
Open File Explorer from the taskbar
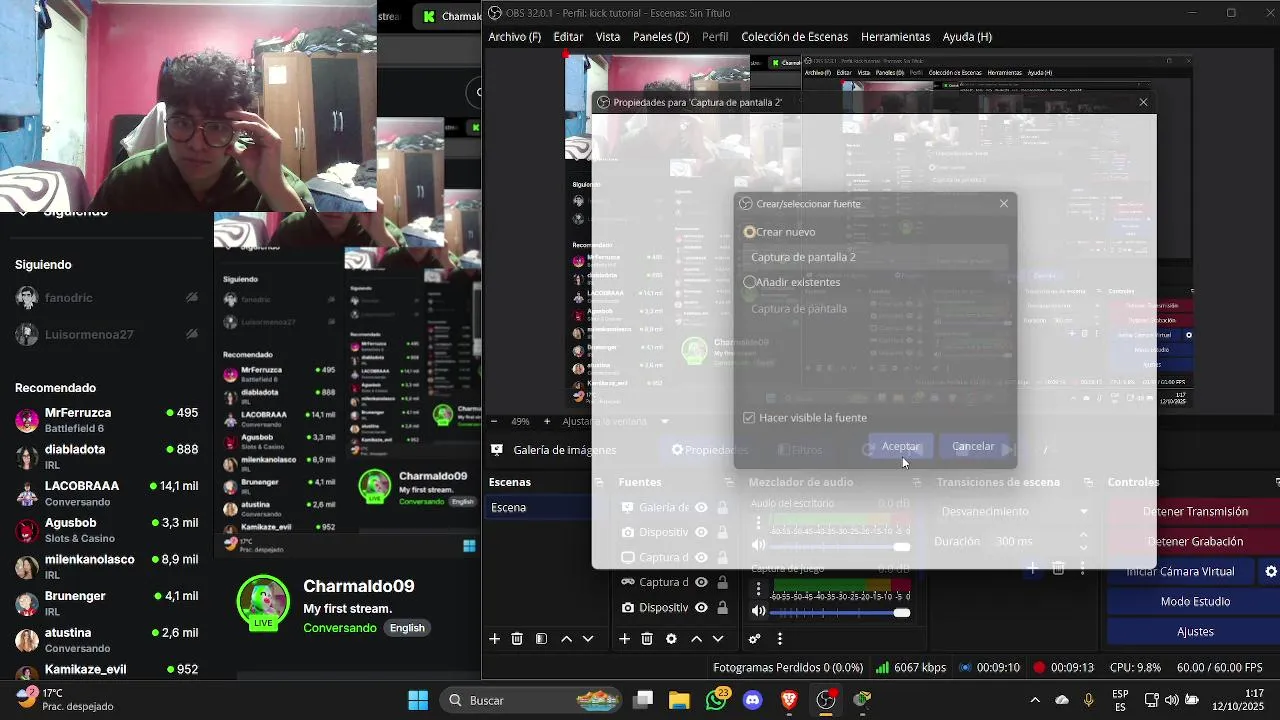(679, 700)
